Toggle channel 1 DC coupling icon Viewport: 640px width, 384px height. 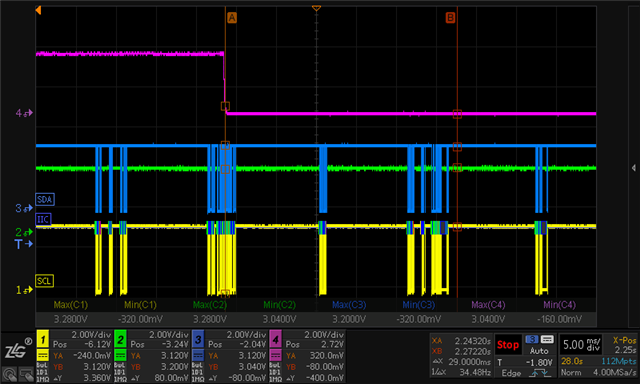coord(42,355)
